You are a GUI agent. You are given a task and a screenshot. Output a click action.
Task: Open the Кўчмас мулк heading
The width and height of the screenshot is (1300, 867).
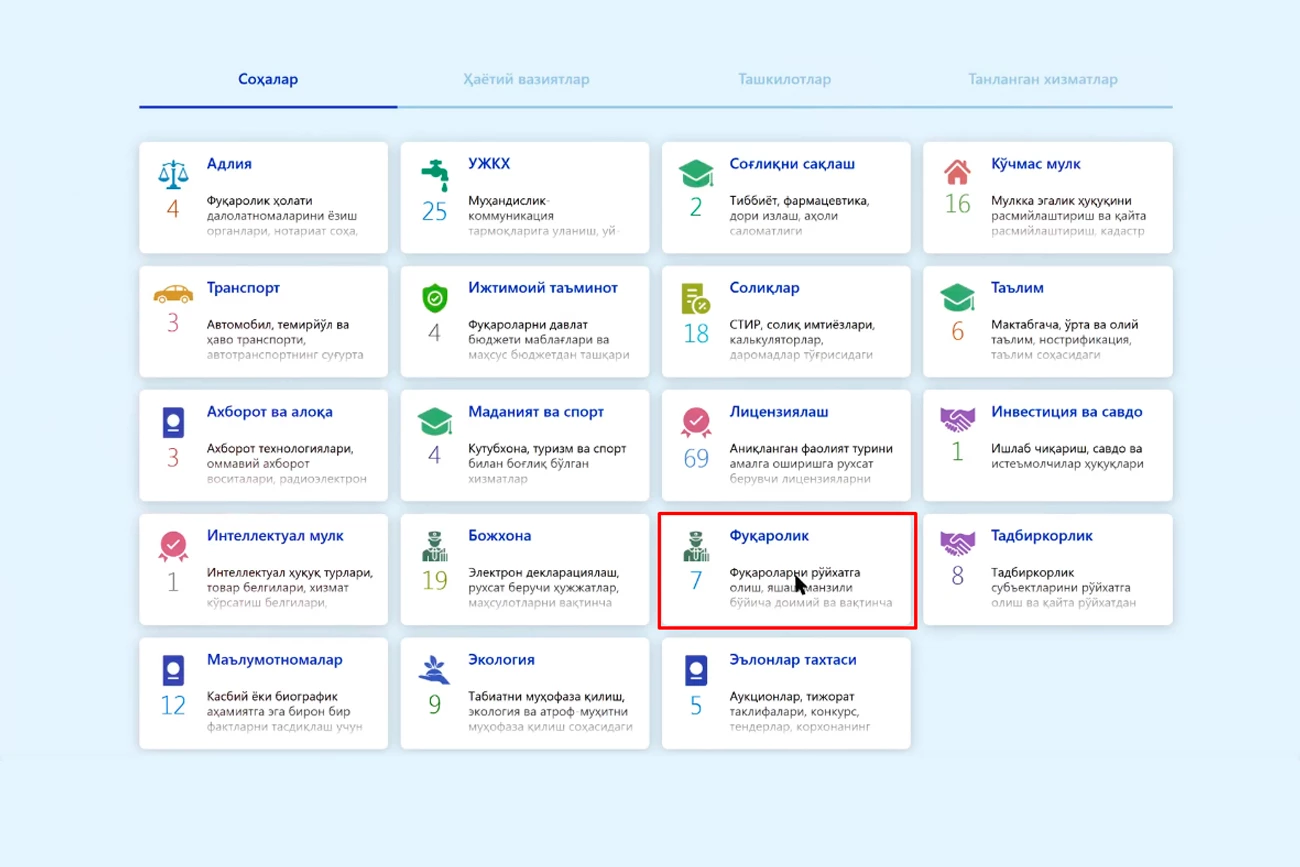coord(1036,164)
